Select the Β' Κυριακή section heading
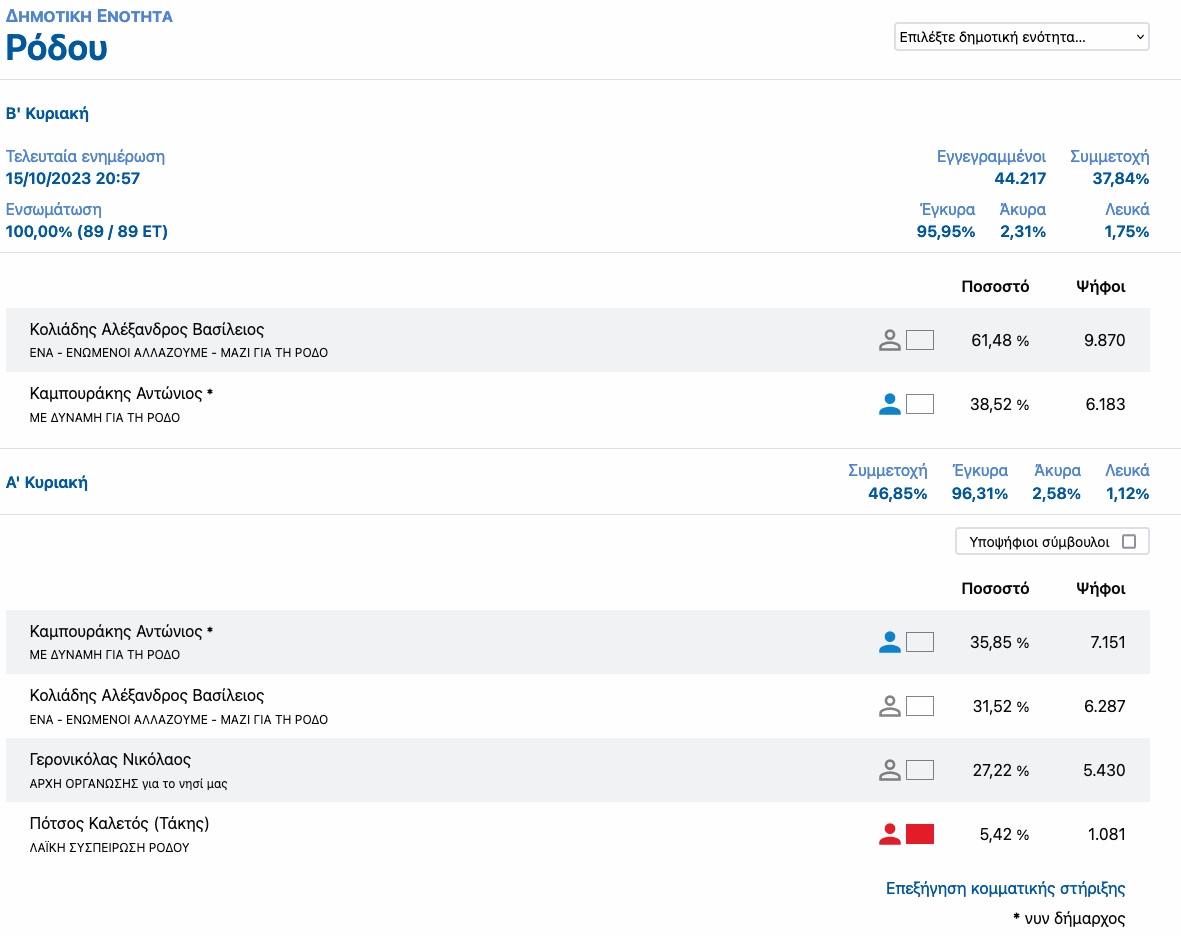Viewport: 1181px width, 936px height. tap(47, 114)
